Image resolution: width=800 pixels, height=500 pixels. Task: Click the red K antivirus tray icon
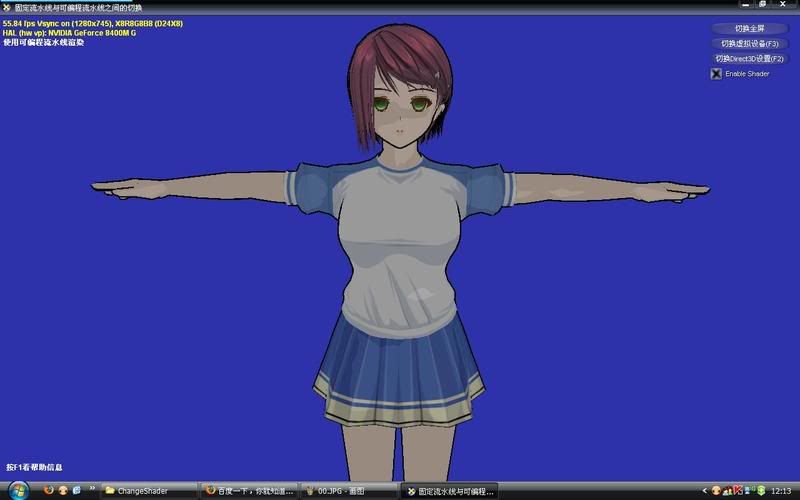point(737,491)
